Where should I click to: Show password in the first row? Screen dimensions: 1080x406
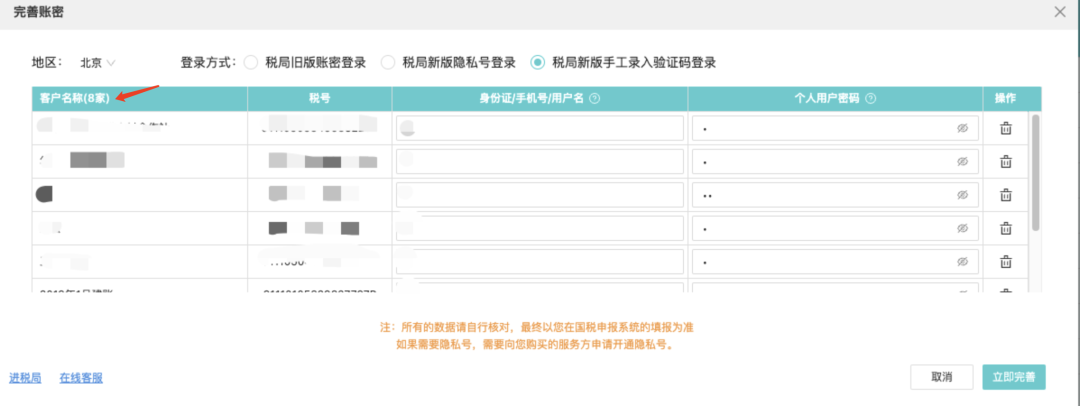click(x=962, y=129)
